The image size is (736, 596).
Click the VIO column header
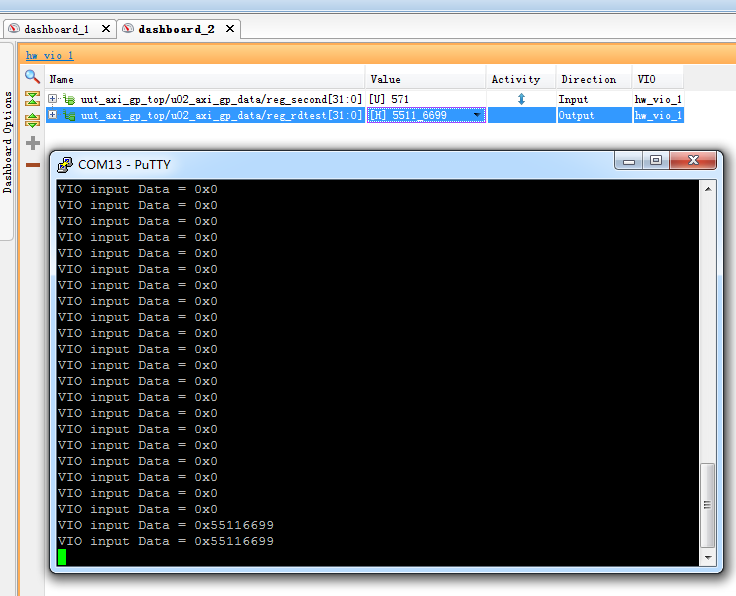658,79
